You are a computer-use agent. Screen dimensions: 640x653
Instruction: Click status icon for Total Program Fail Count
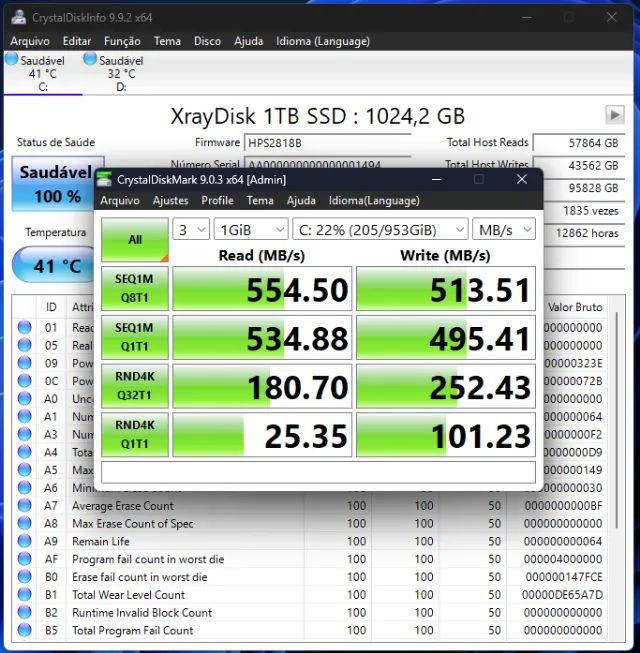coord(25,630)
